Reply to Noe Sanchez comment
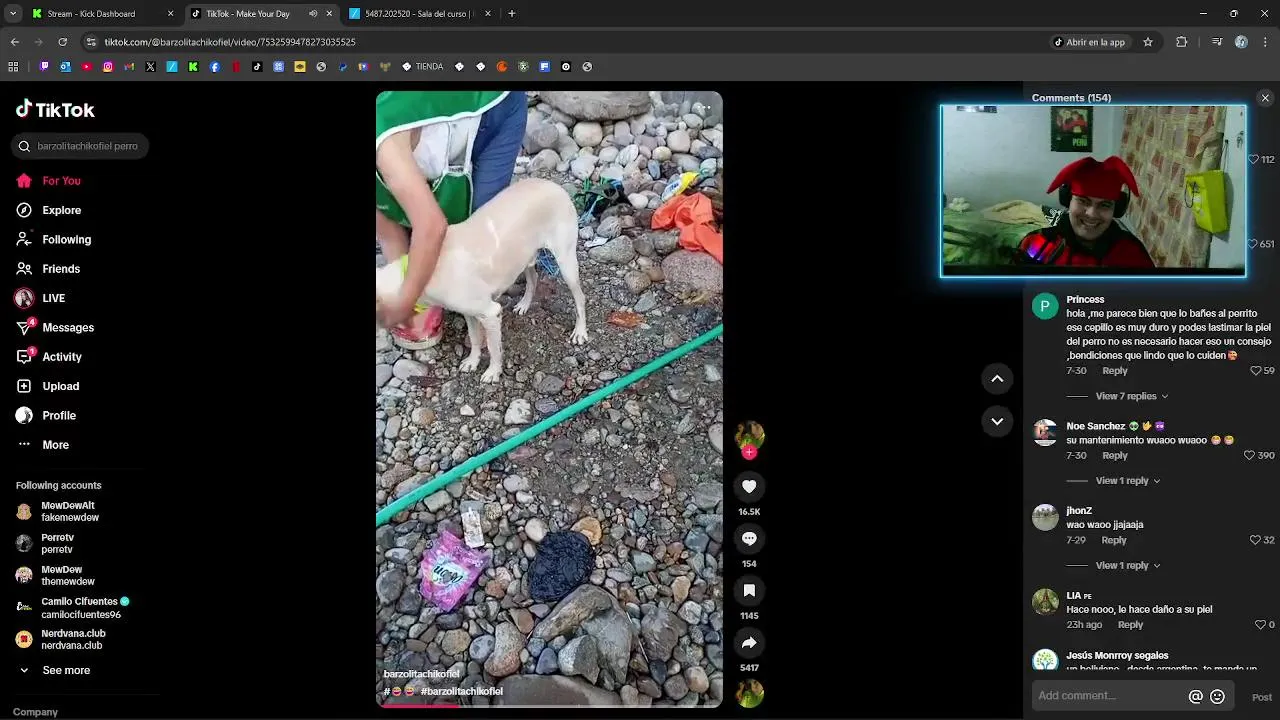The height and width of the screenshot is (720, 1280). pos(1115,455)
